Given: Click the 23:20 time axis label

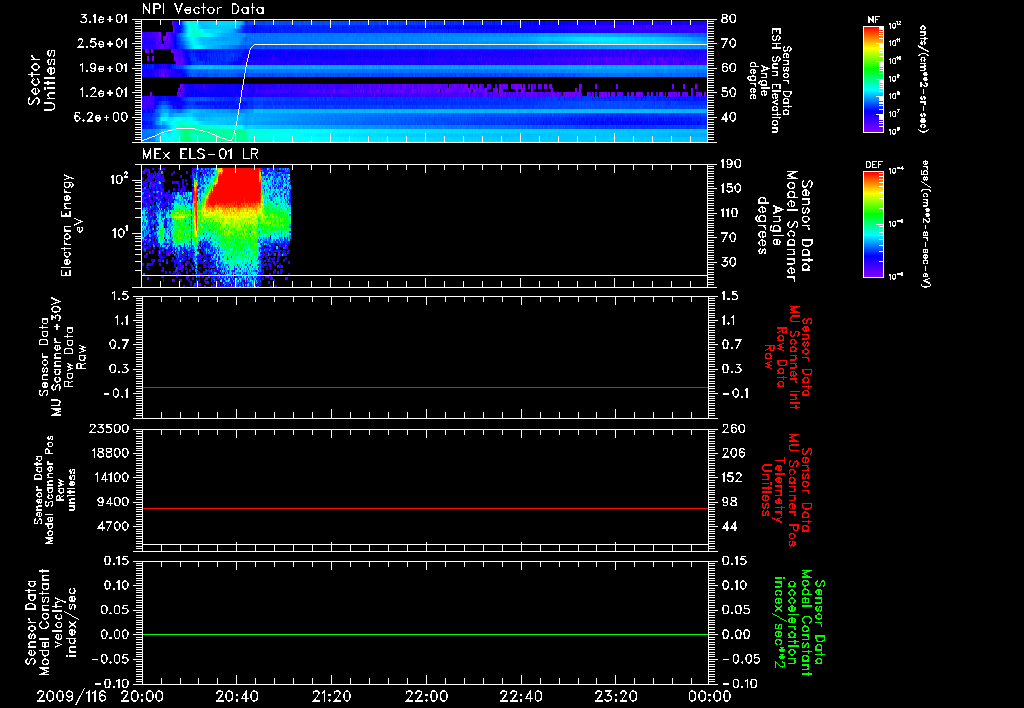Looking at the screenshot, I should (615, 696).
